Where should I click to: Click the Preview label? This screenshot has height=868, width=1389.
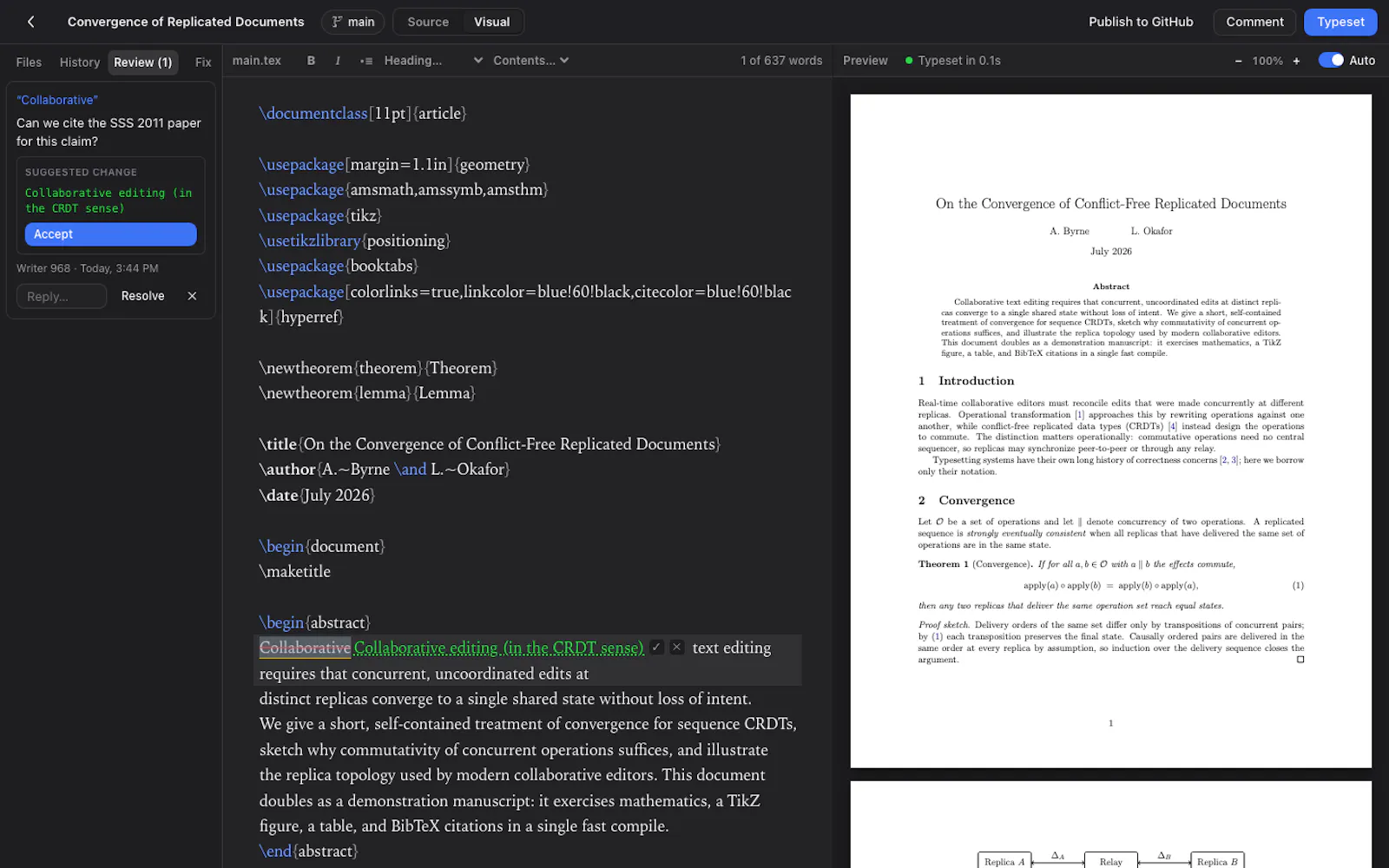[865, 61]
